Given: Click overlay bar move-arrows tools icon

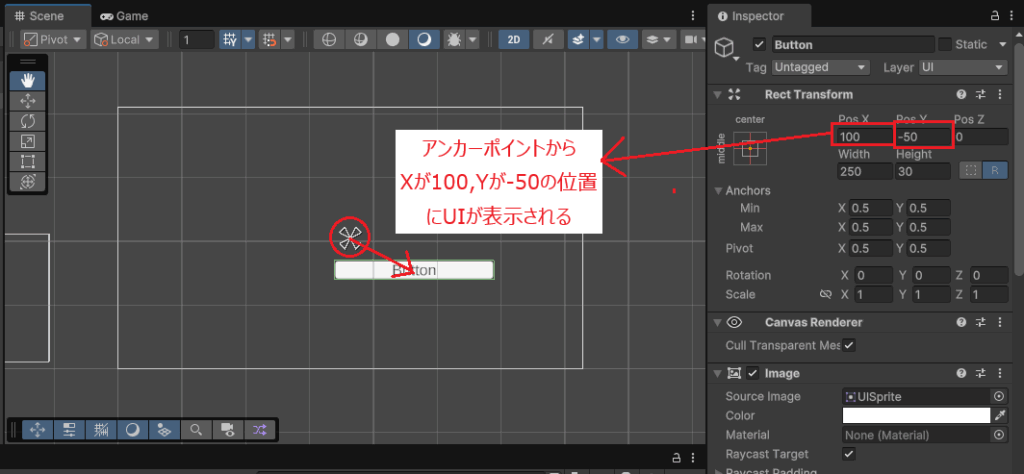Looking at the screenshot, I should pyautogui.click(x=38, y=430).
